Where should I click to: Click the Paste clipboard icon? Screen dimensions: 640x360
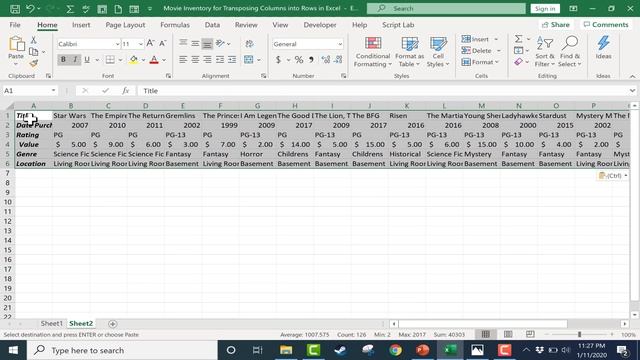[16, 43]
